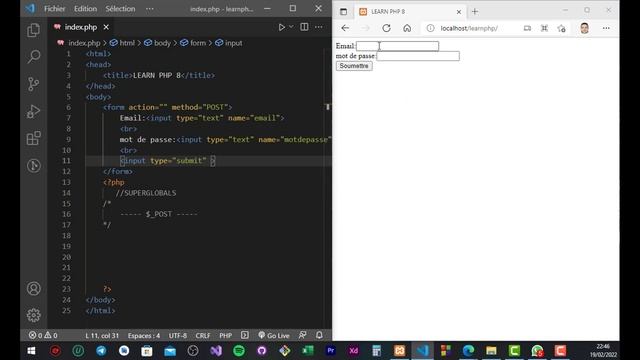This screenshot has width=640, height=360.
Task: Open Visual Studio from the taskbar
Action: (x=216, y=351)
